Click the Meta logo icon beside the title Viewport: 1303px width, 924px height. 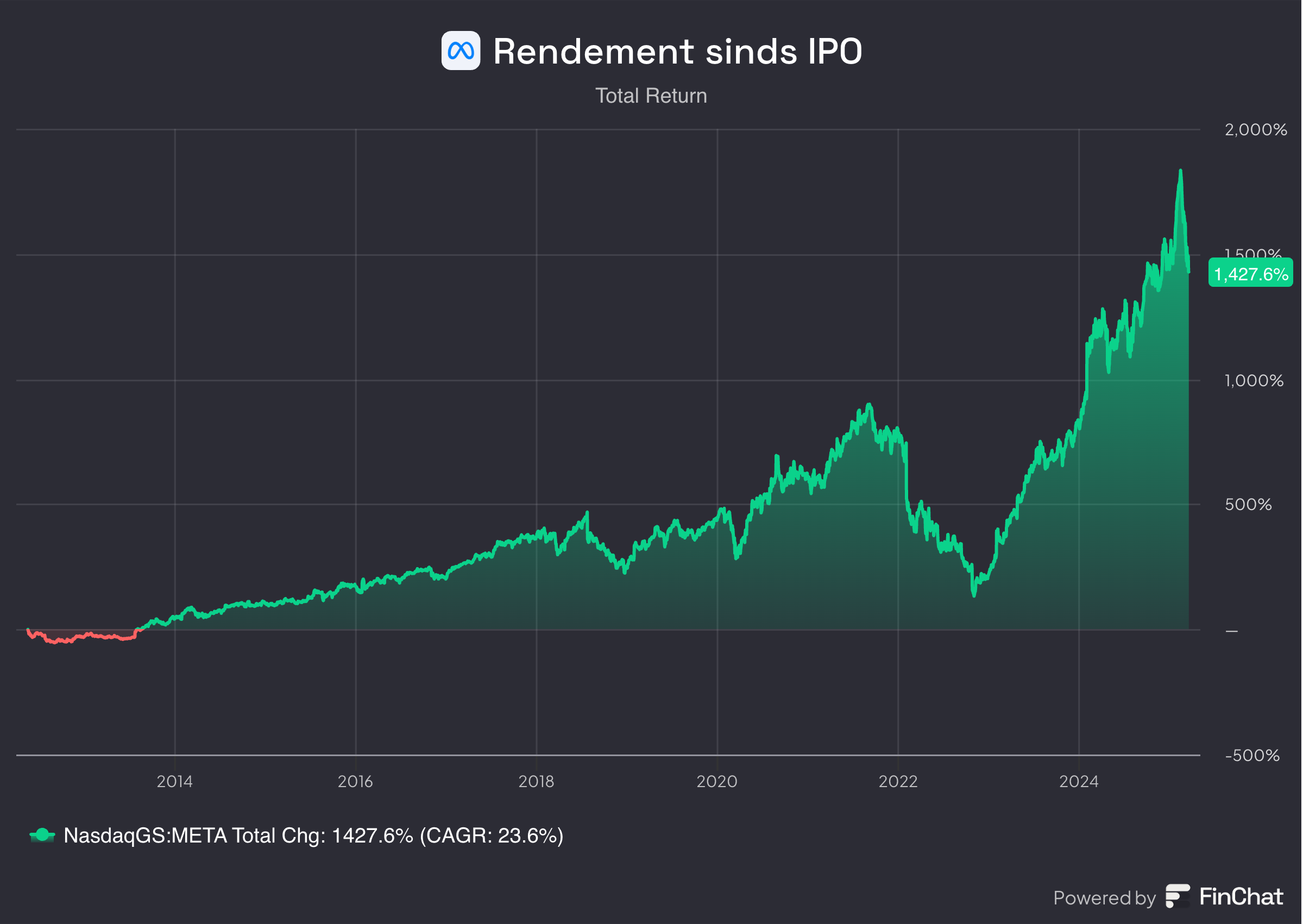point(460,51)
